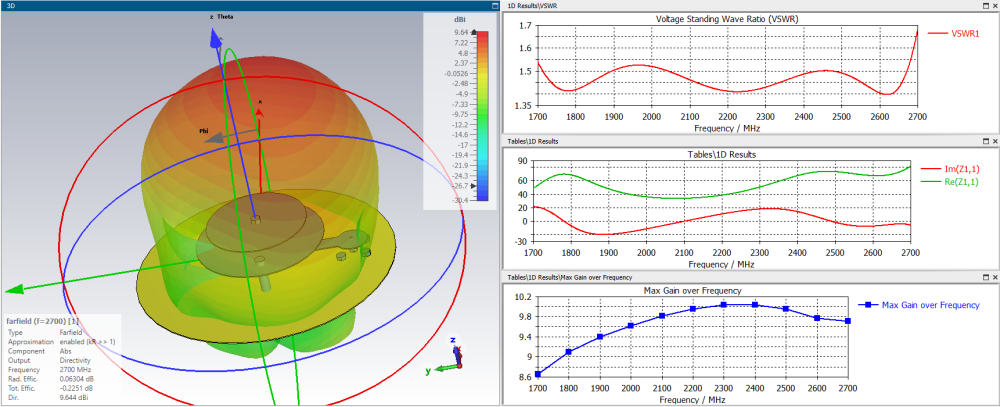The width and height of the screenshot is (1000, 407).
Task: Click the lower color-scale marker near -26.7
Action: [473, 186]
